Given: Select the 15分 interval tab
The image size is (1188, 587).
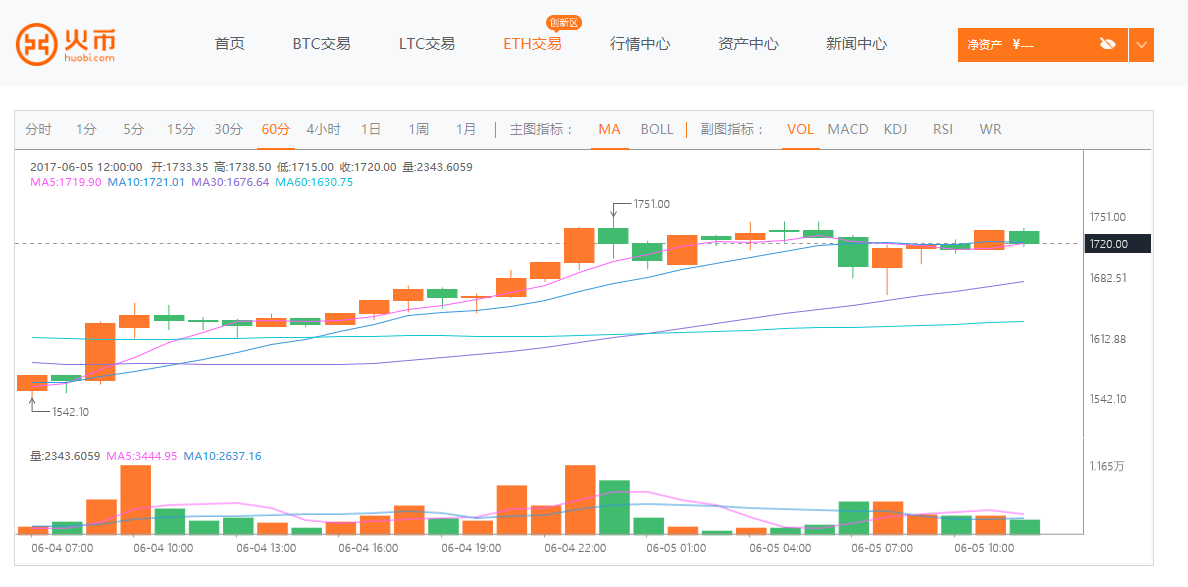Looking at the screenshot, I should tap(181, 129).
